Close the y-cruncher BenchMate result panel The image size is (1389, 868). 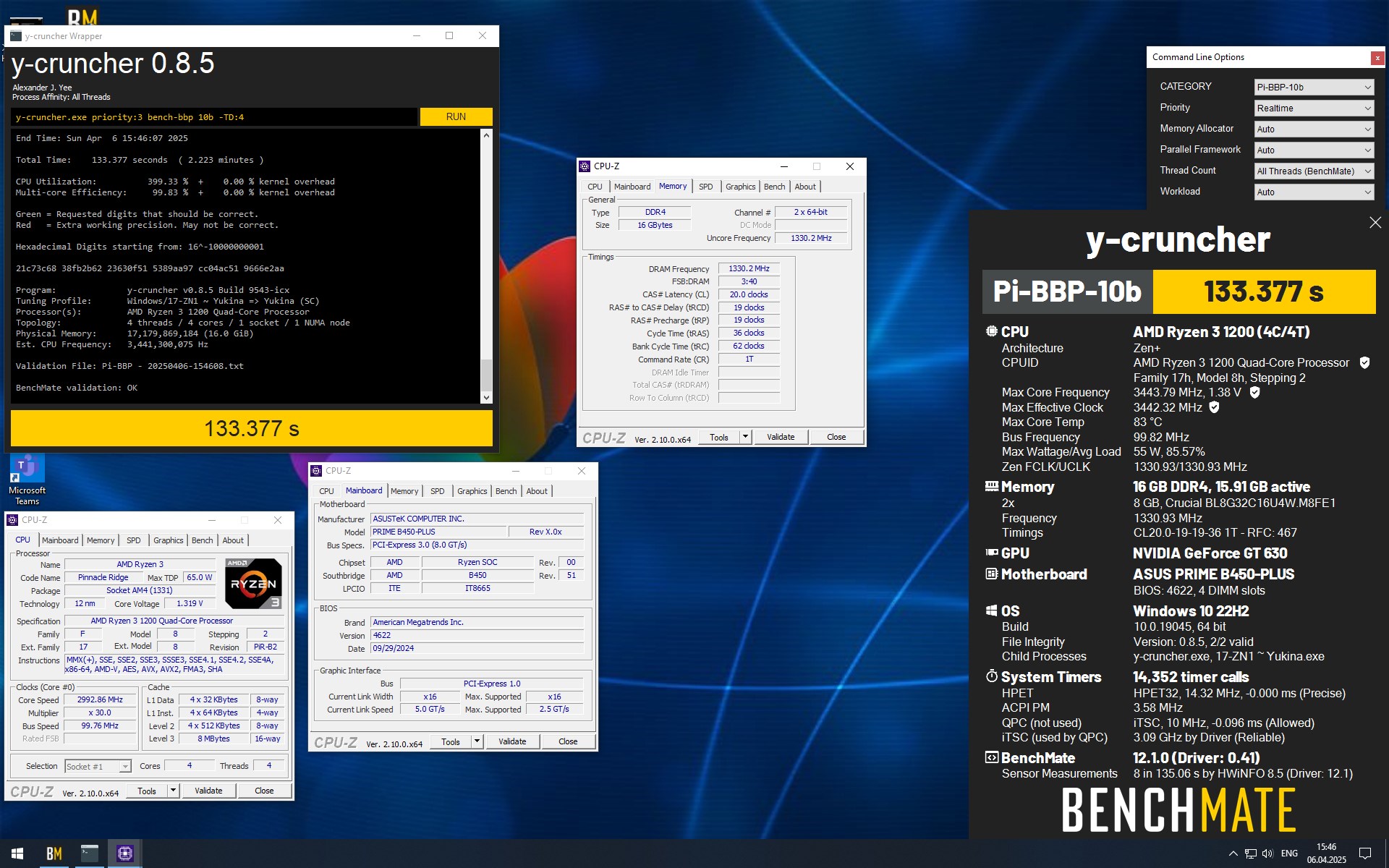(1375, 223)
